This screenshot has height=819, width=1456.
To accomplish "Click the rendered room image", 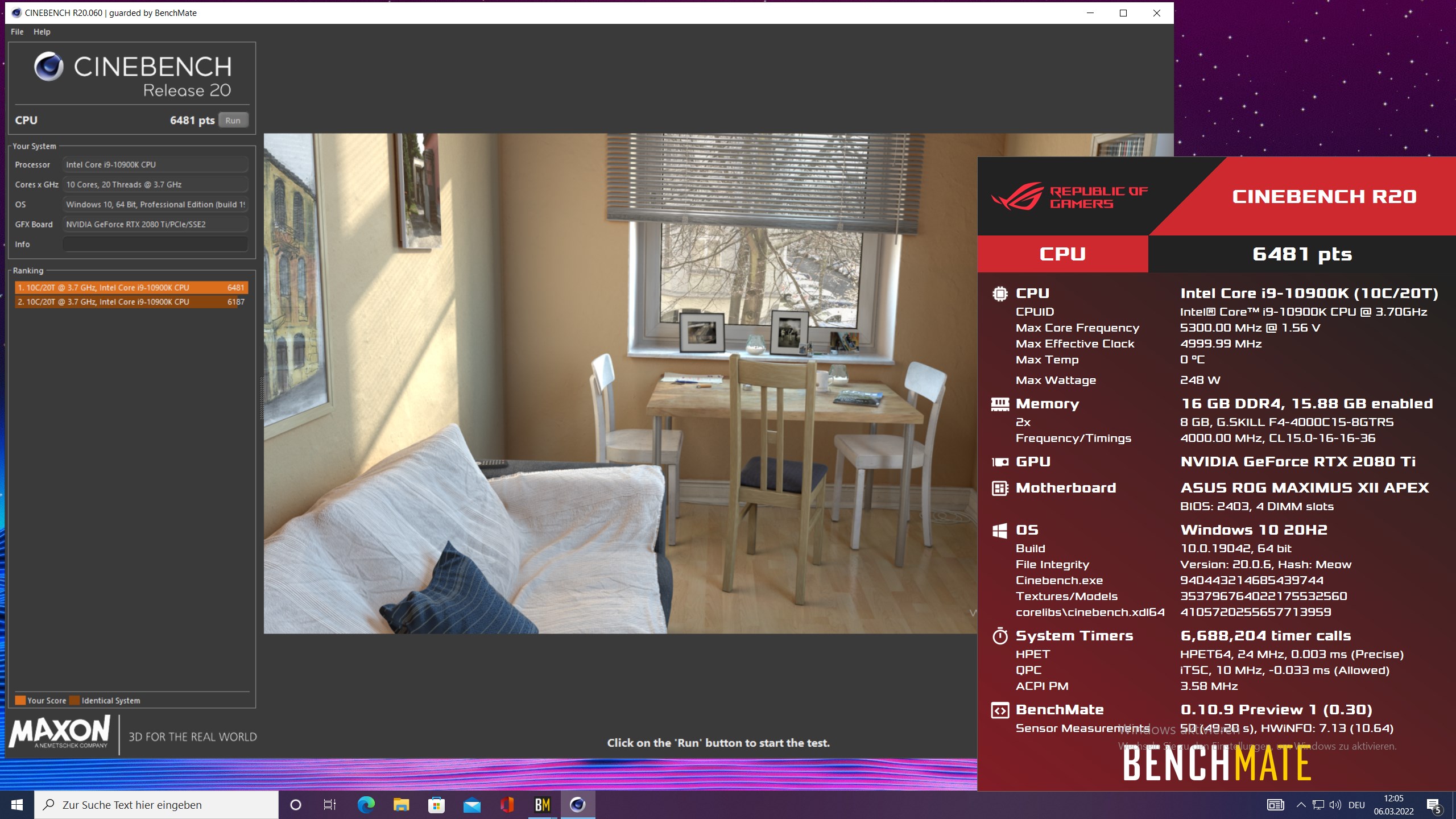I will tap(620, 383).
